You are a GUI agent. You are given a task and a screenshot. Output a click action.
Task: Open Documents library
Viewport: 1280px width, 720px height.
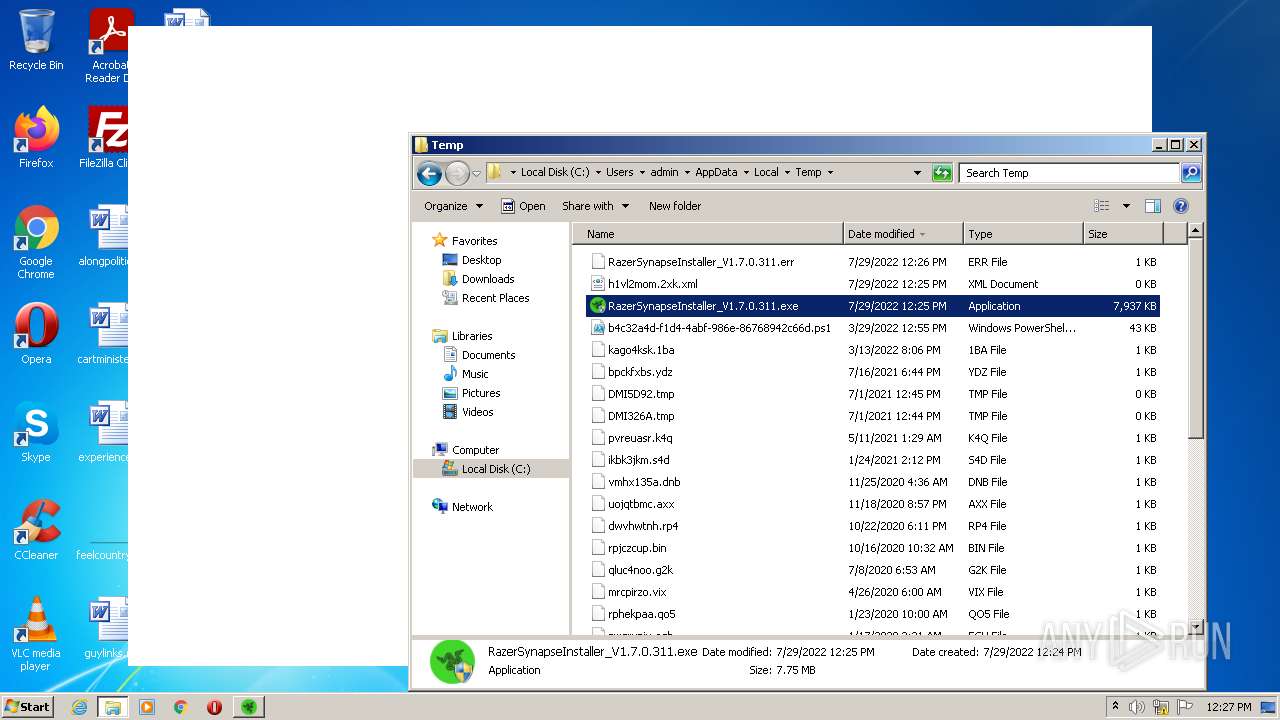[488, 355]
